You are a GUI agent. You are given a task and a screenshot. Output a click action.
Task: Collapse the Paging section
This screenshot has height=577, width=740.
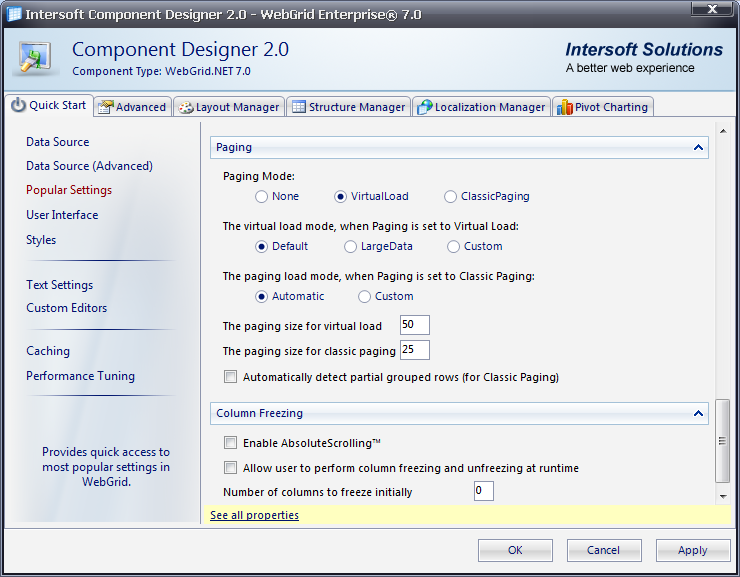pos(698,148)
